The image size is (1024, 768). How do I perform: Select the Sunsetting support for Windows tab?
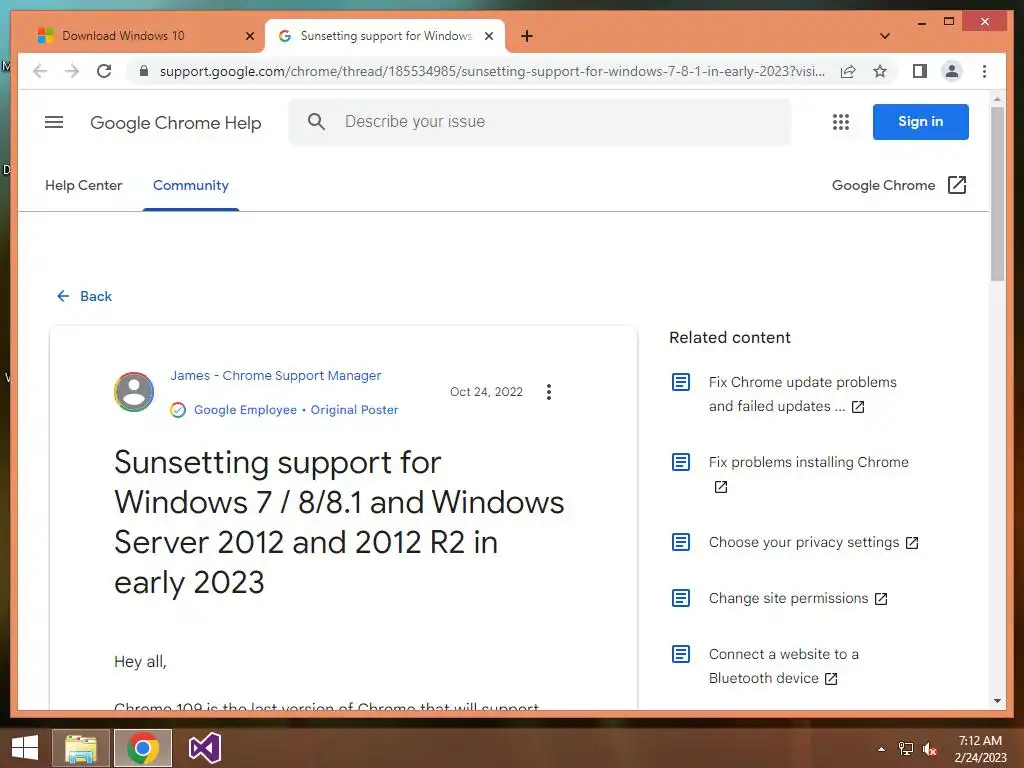(x=385, y=36)
